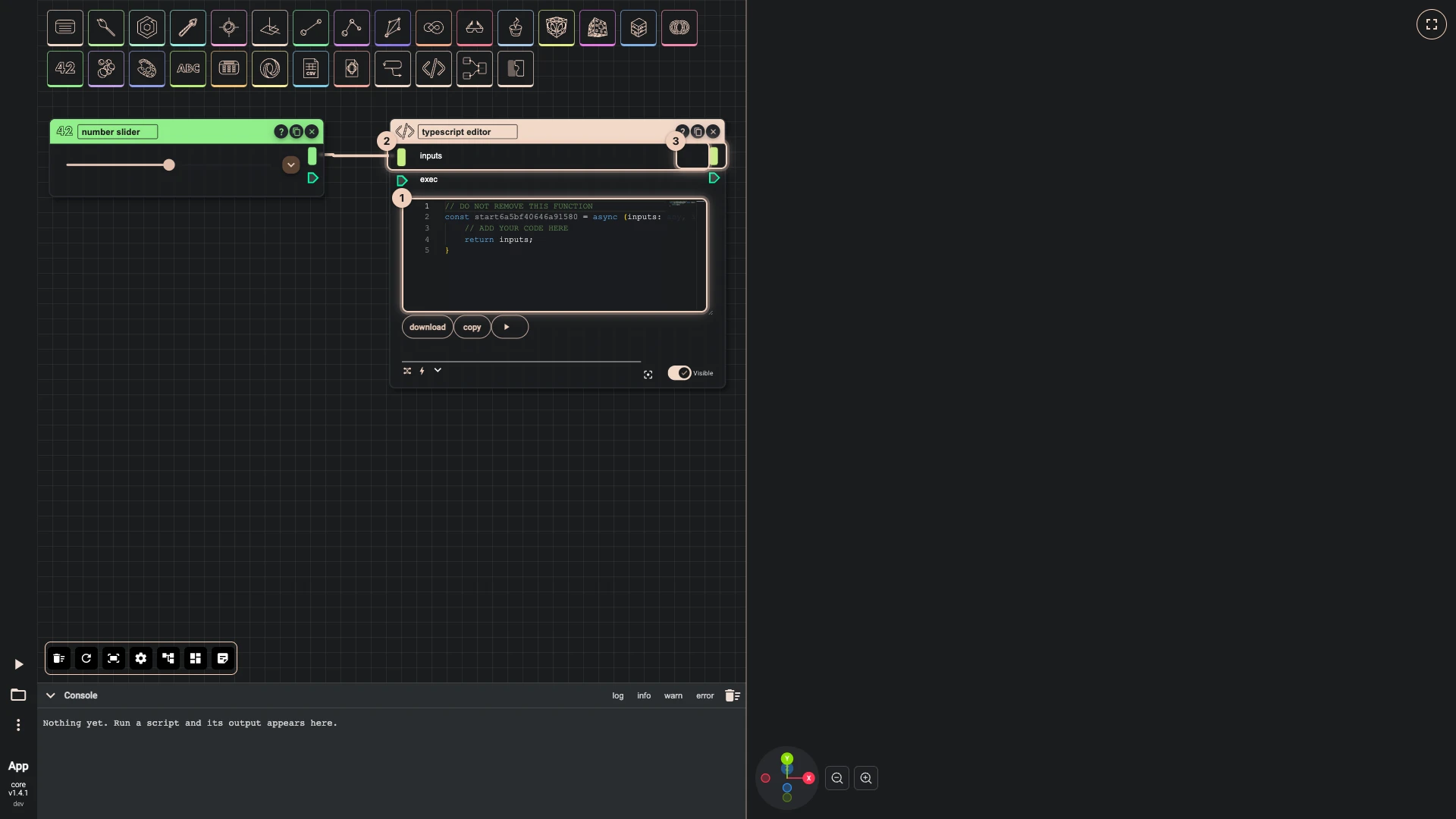Viewport: 1456px width, 819px height.
Task: Zoom out in 3D viewport
Action: (x=837, y=778)
